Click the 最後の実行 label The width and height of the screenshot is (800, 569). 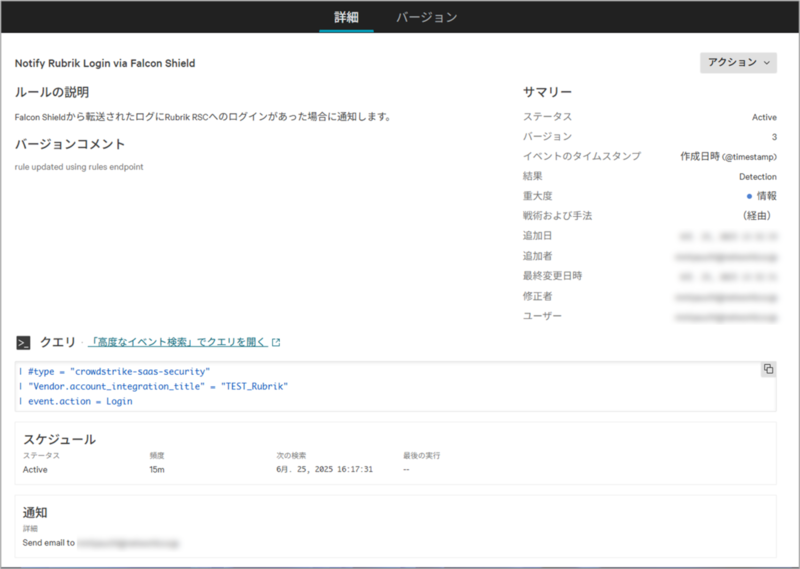(421, 455)
